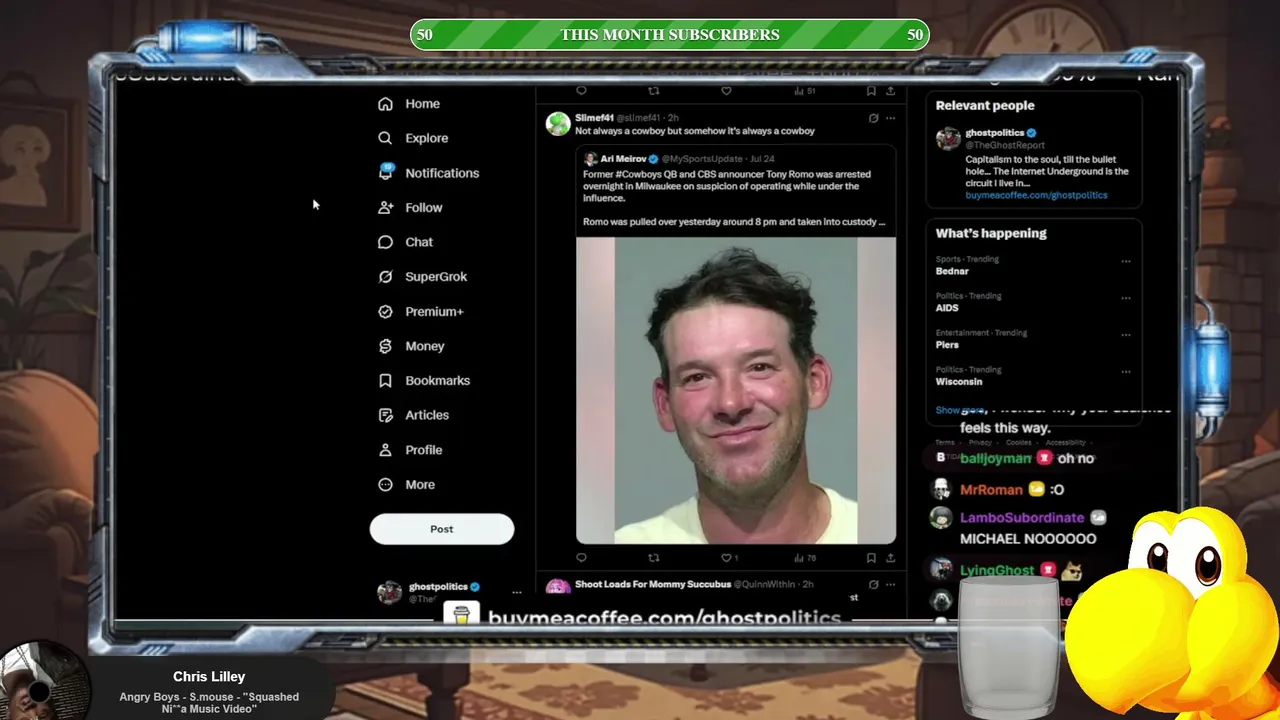Open more options for Wisconsin trend
The image size is (1280, 720).
(x=1126, y=372)
